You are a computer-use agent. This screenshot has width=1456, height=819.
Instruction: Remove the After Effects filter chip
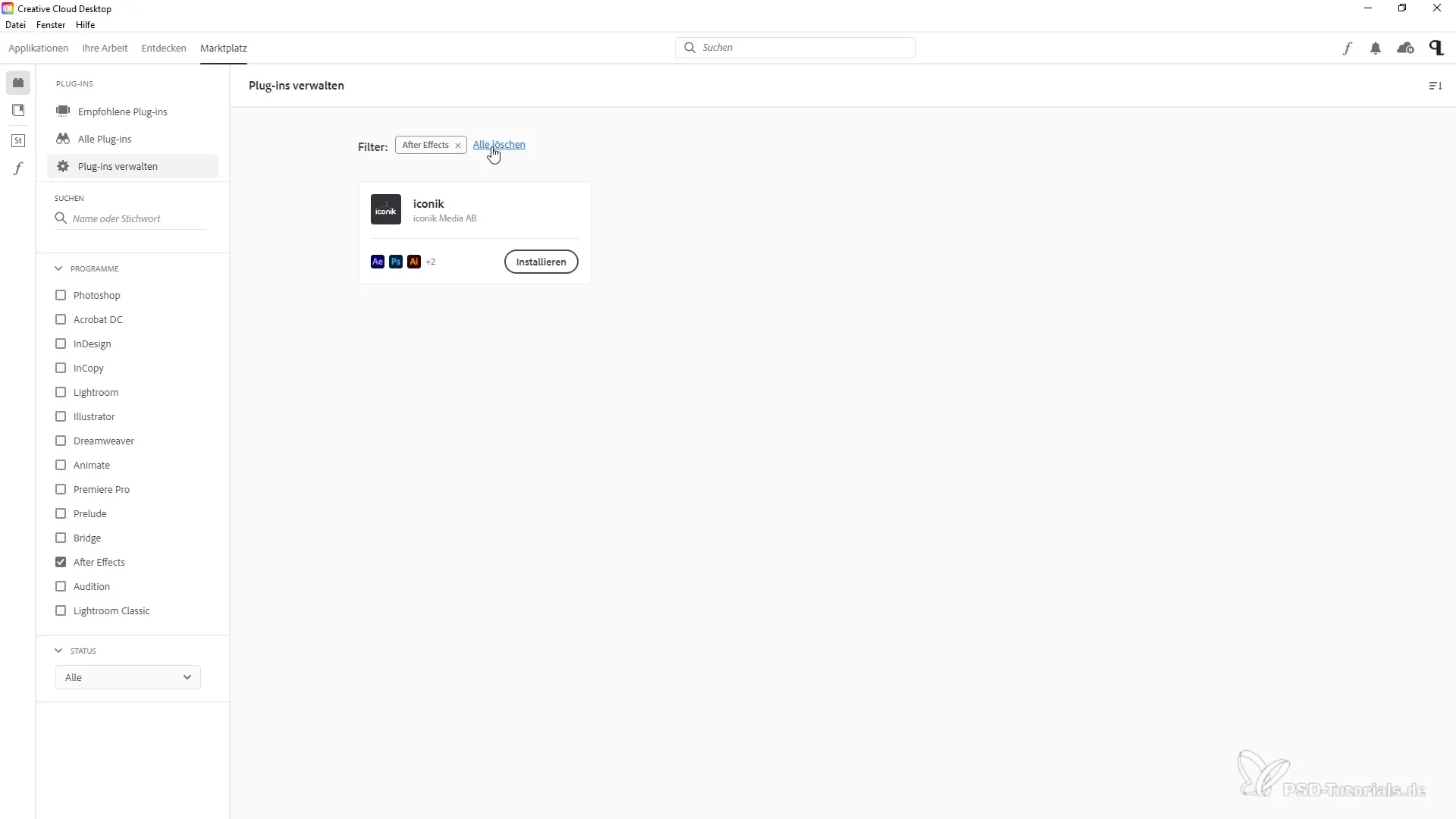click(458, 146)
